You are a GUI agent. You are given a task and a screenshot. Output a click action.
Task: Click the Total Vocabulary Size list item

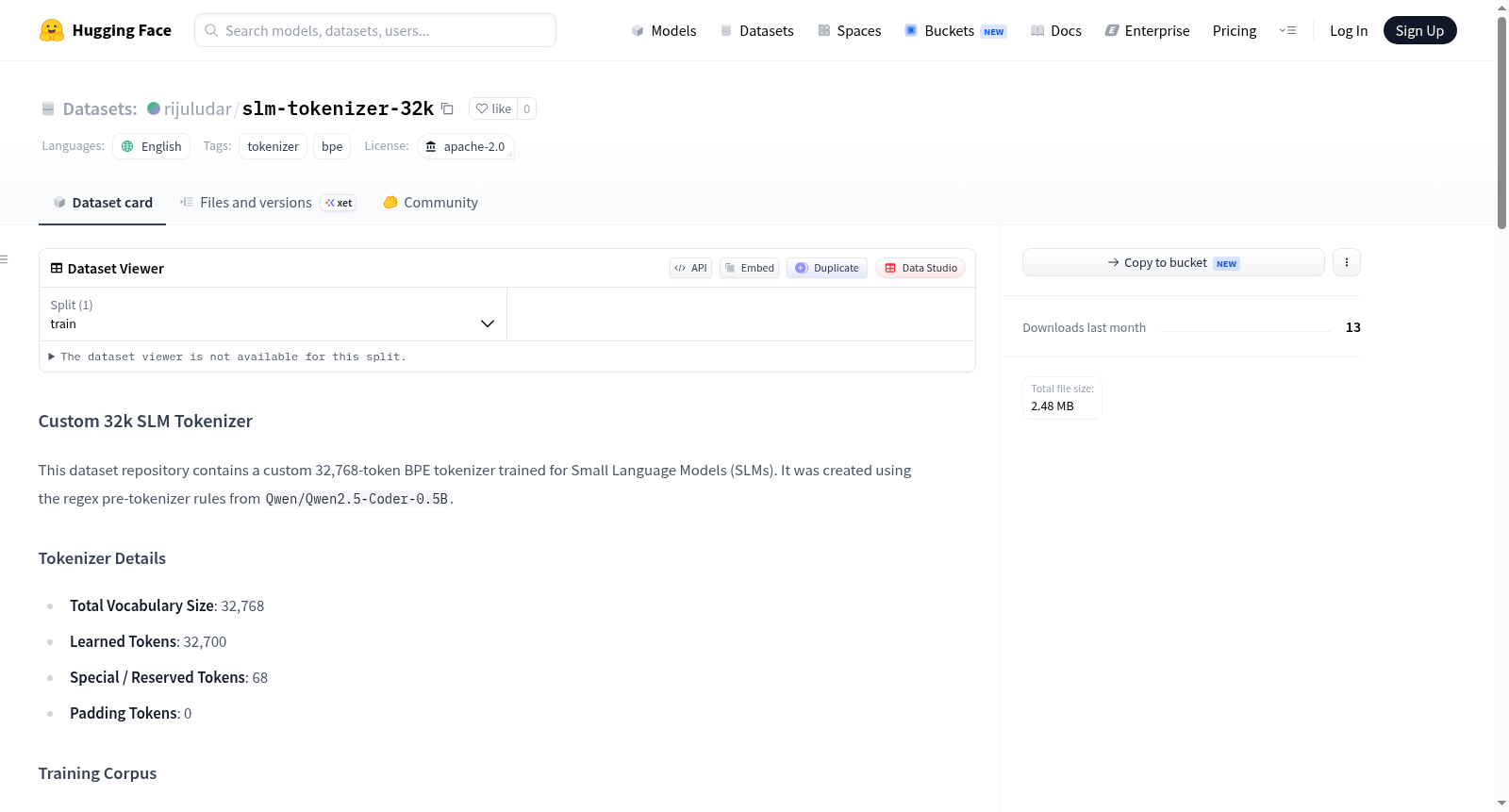[x=167, y=605]
